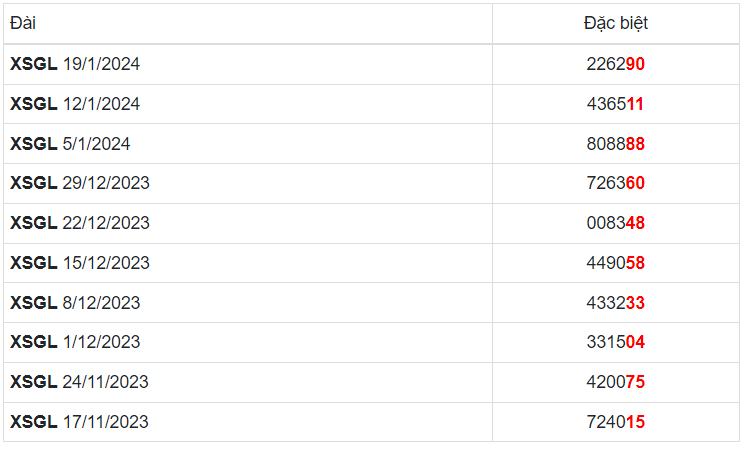The width and height of the screenshot is (745, 449).
Task: Select special prize number 226290
Action: (x=616, y=64)
